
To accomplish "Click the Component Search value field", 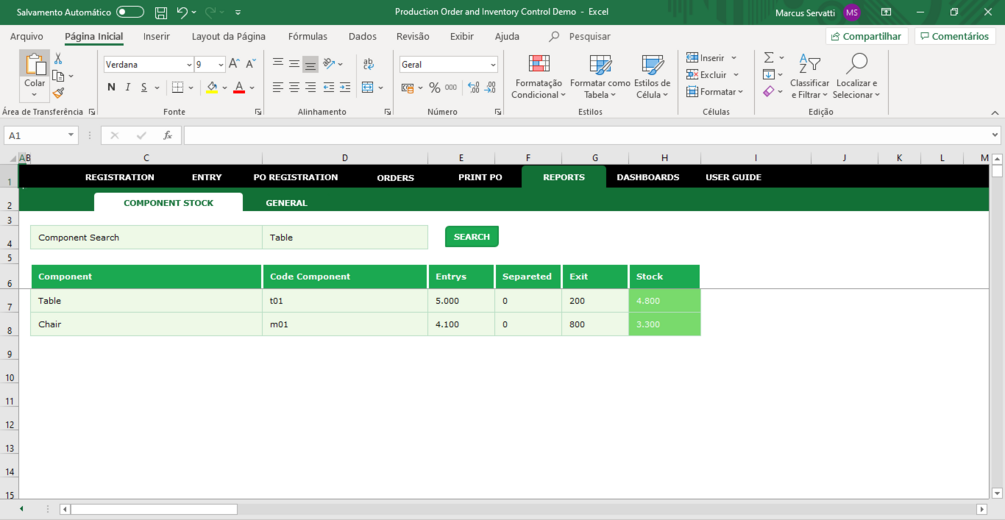I will tap(345, 237).
